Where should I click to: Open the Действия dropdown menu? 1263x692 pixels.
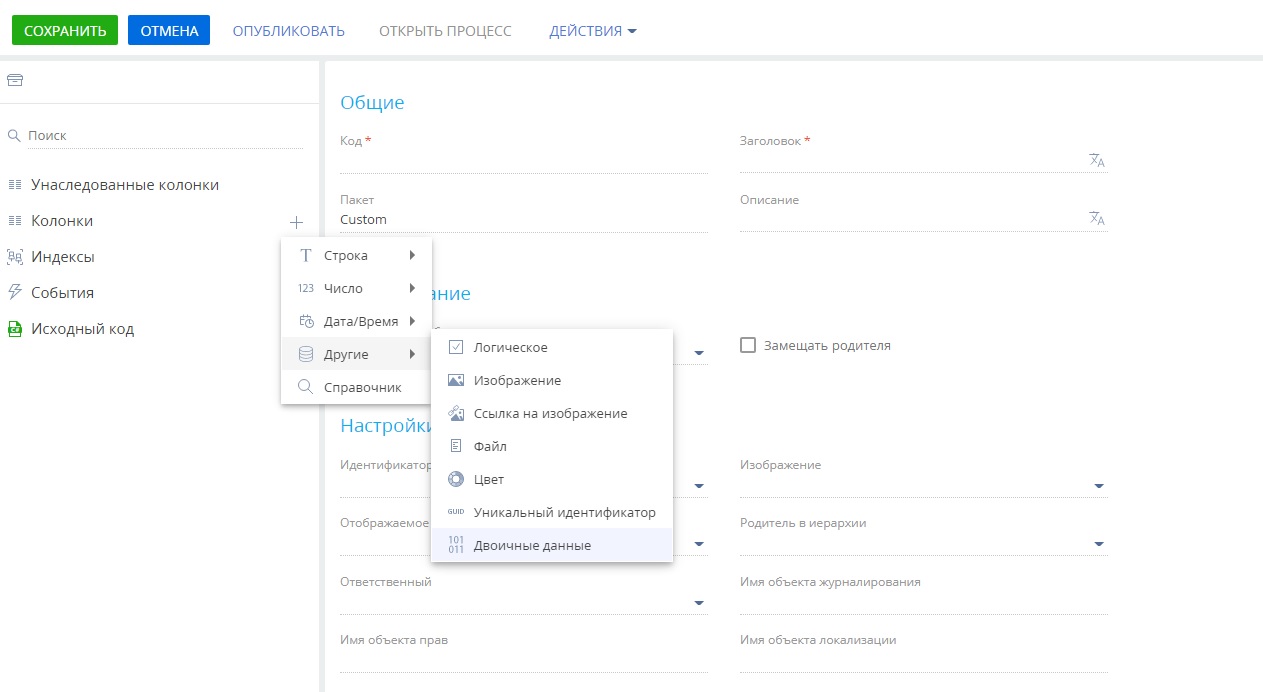592,31
